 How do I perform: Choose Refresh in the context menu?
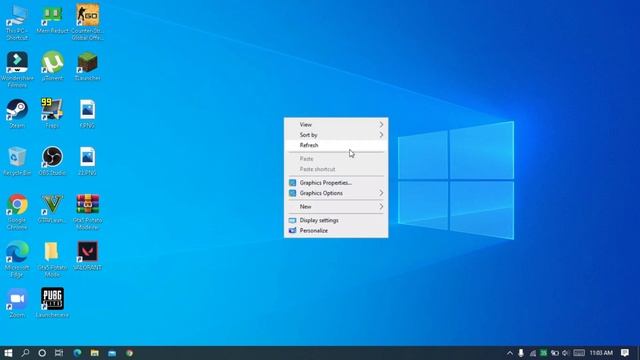pos(336,145)
